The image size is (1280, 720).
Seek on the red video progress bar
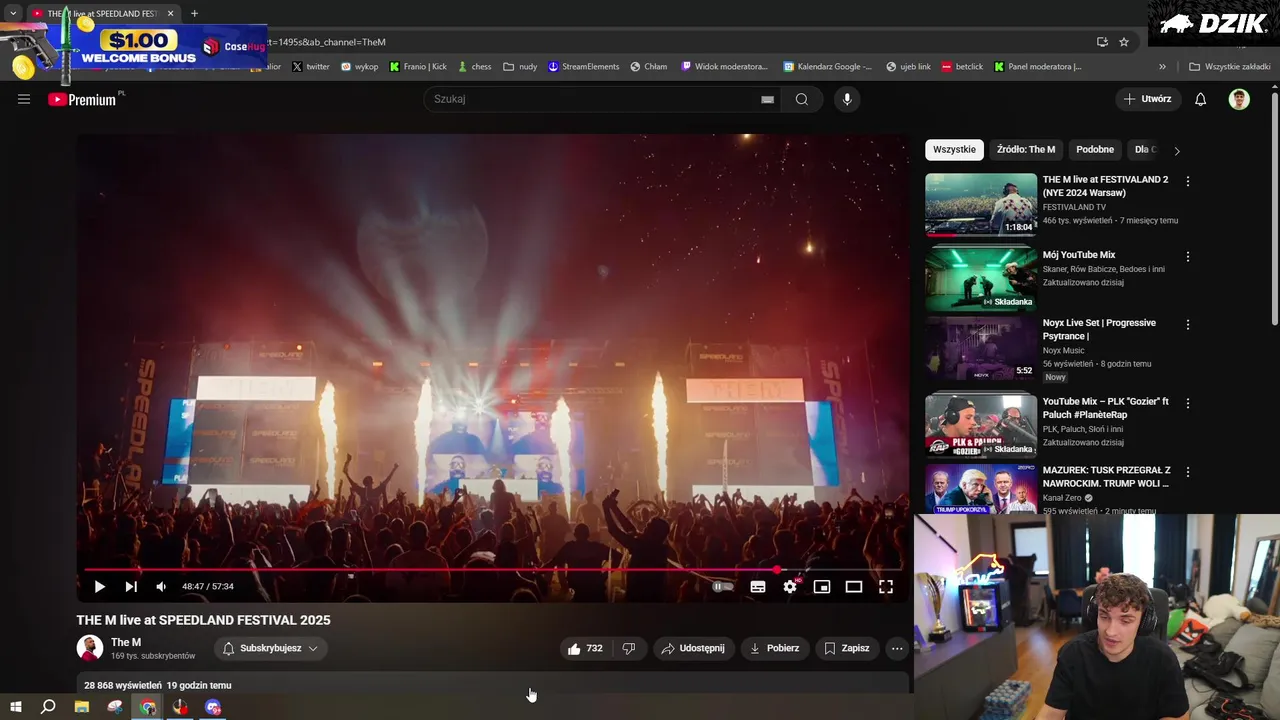coord(493,570)
